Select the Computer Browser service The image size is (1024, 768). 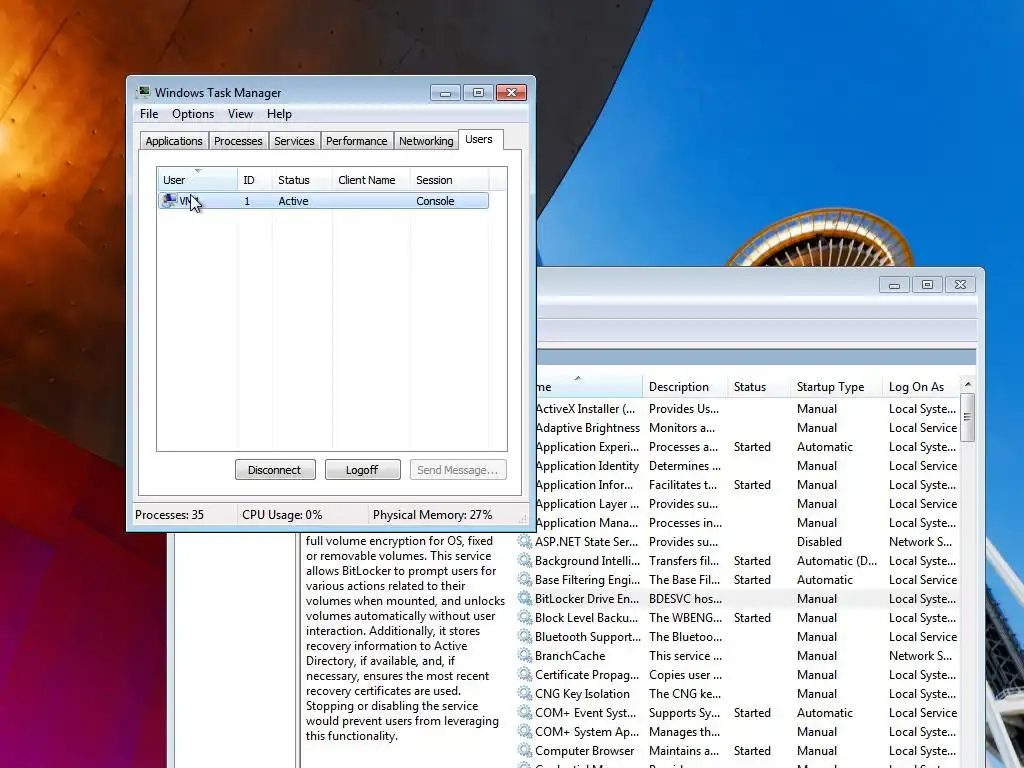(x=738, y=750)
